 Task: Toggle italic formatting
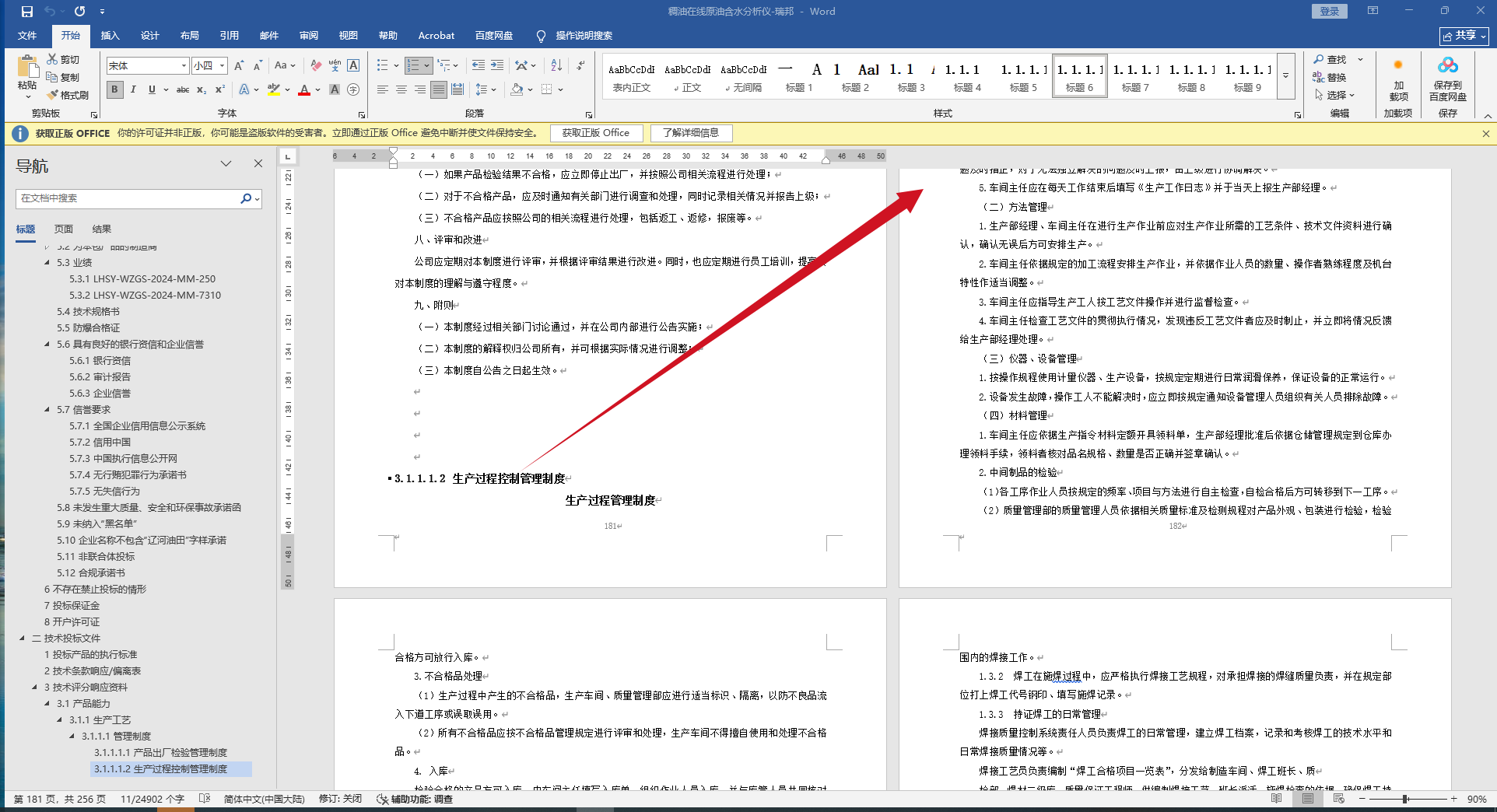click(x=133, y=89)
